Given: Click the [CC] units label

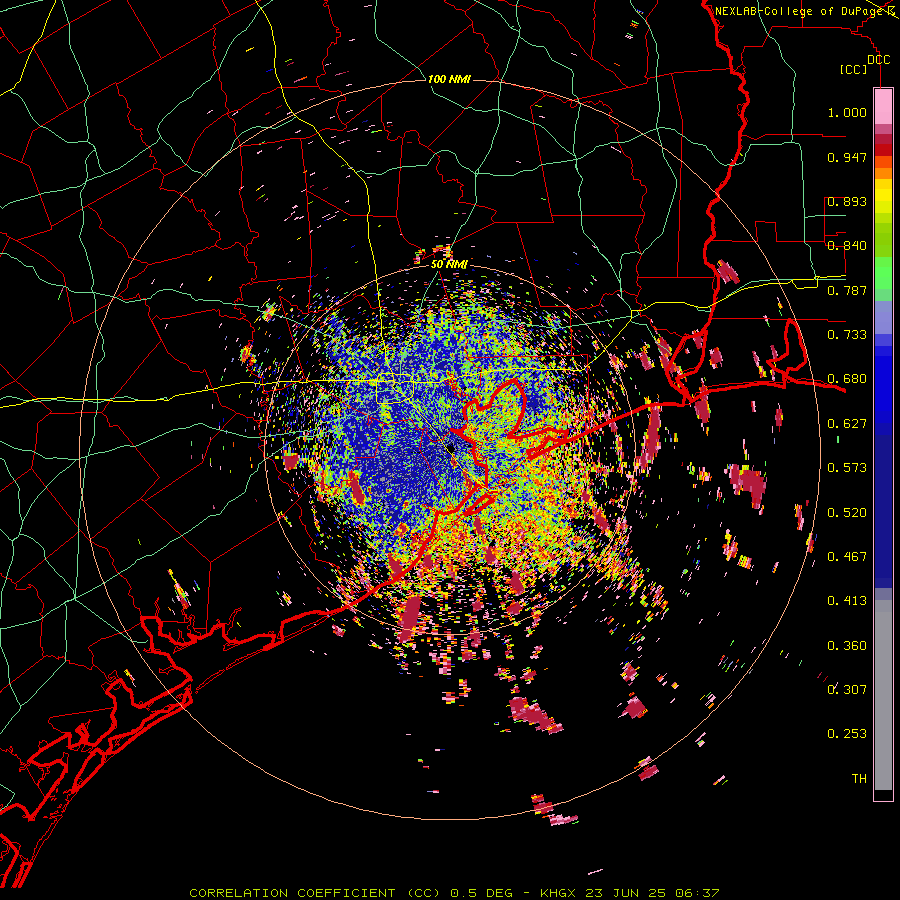Looking at the screenshot, I should coord(854,69).
